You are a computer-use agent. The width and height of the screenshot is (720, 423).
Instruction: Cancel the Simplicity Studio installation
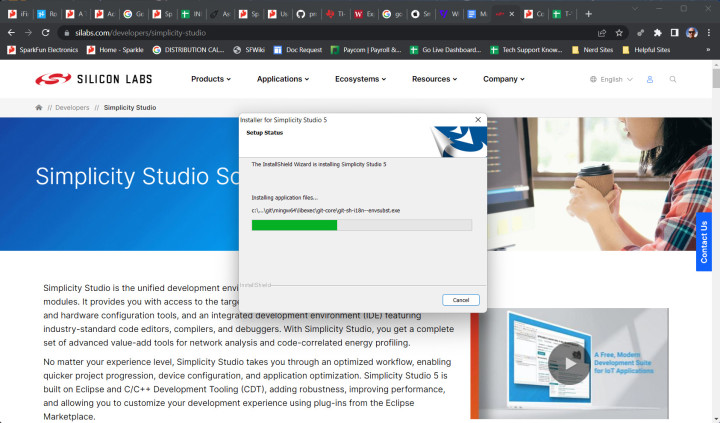point(461,300)
